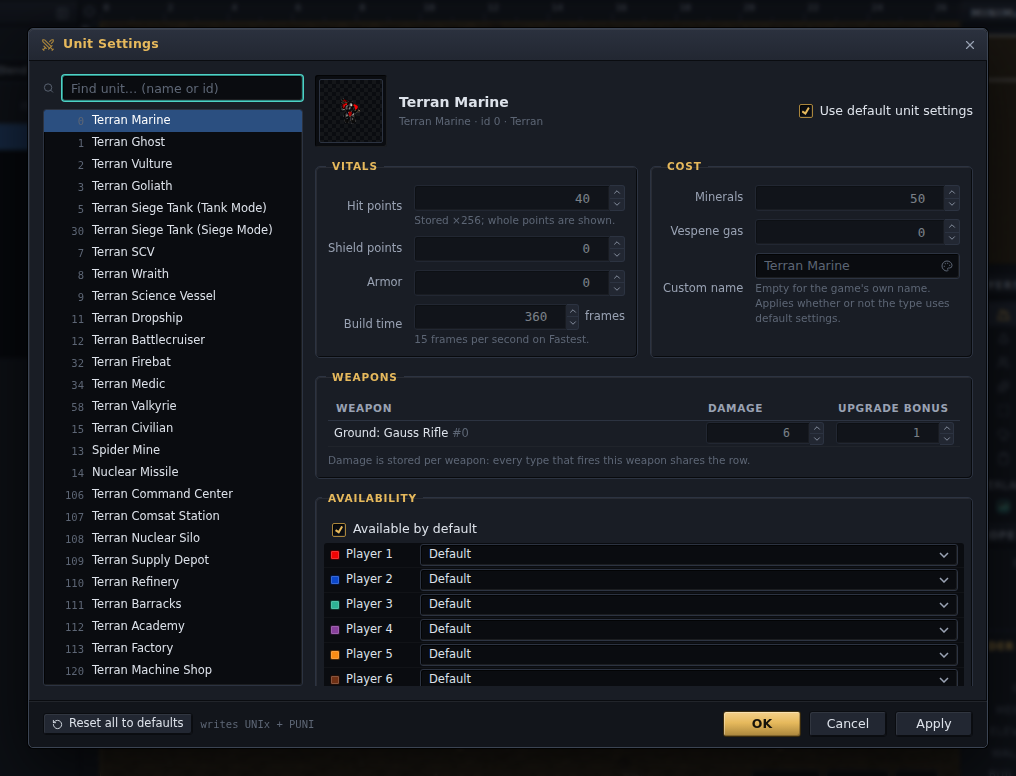The width and height of the screenshot is (1016, 776).
Task: Increase Hit points with up stepper arrow
Action: (x=617, y=192)
